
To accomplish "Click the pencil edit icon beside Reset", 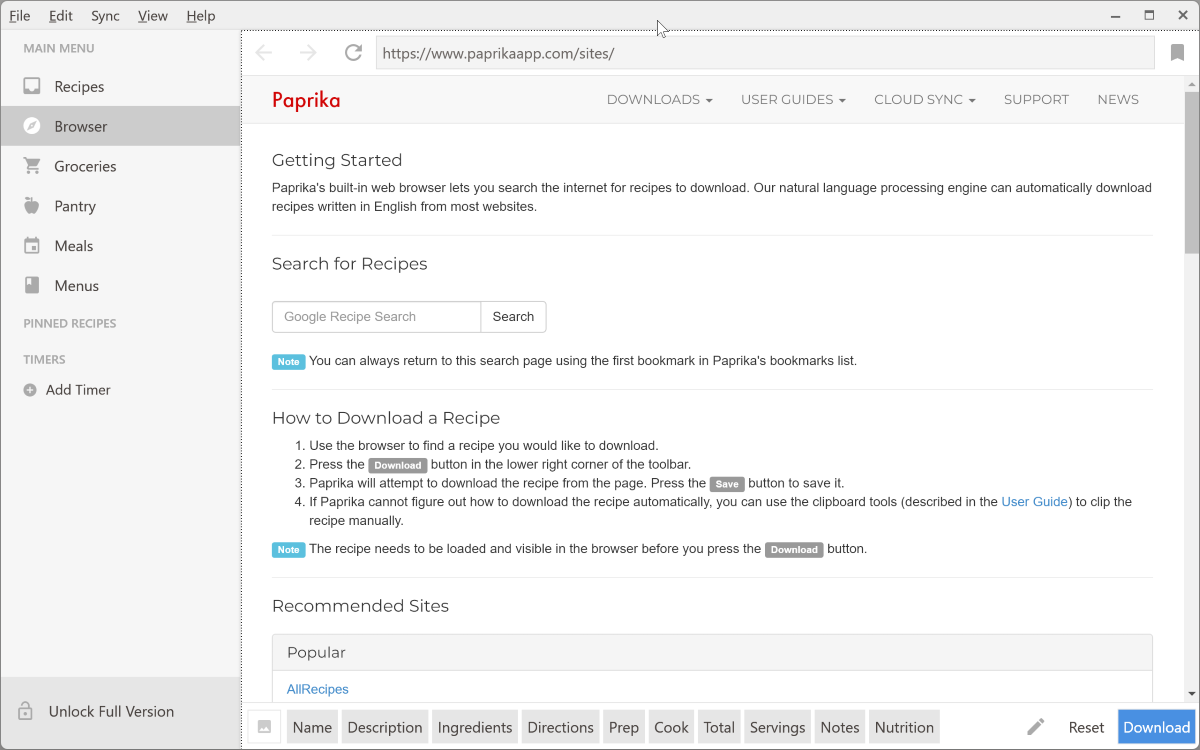I will click(x=1036, y=727).
